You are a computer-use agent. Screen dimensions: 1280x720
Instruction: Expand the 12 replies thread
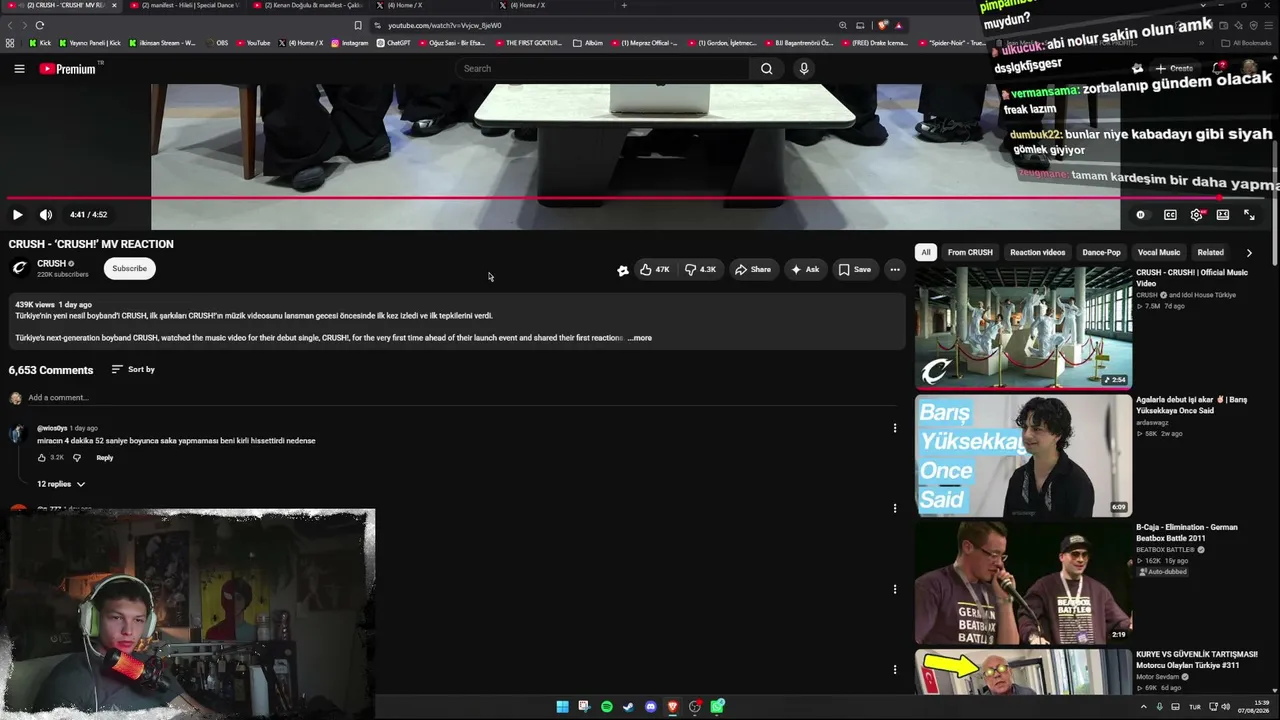tap(61, 484)
